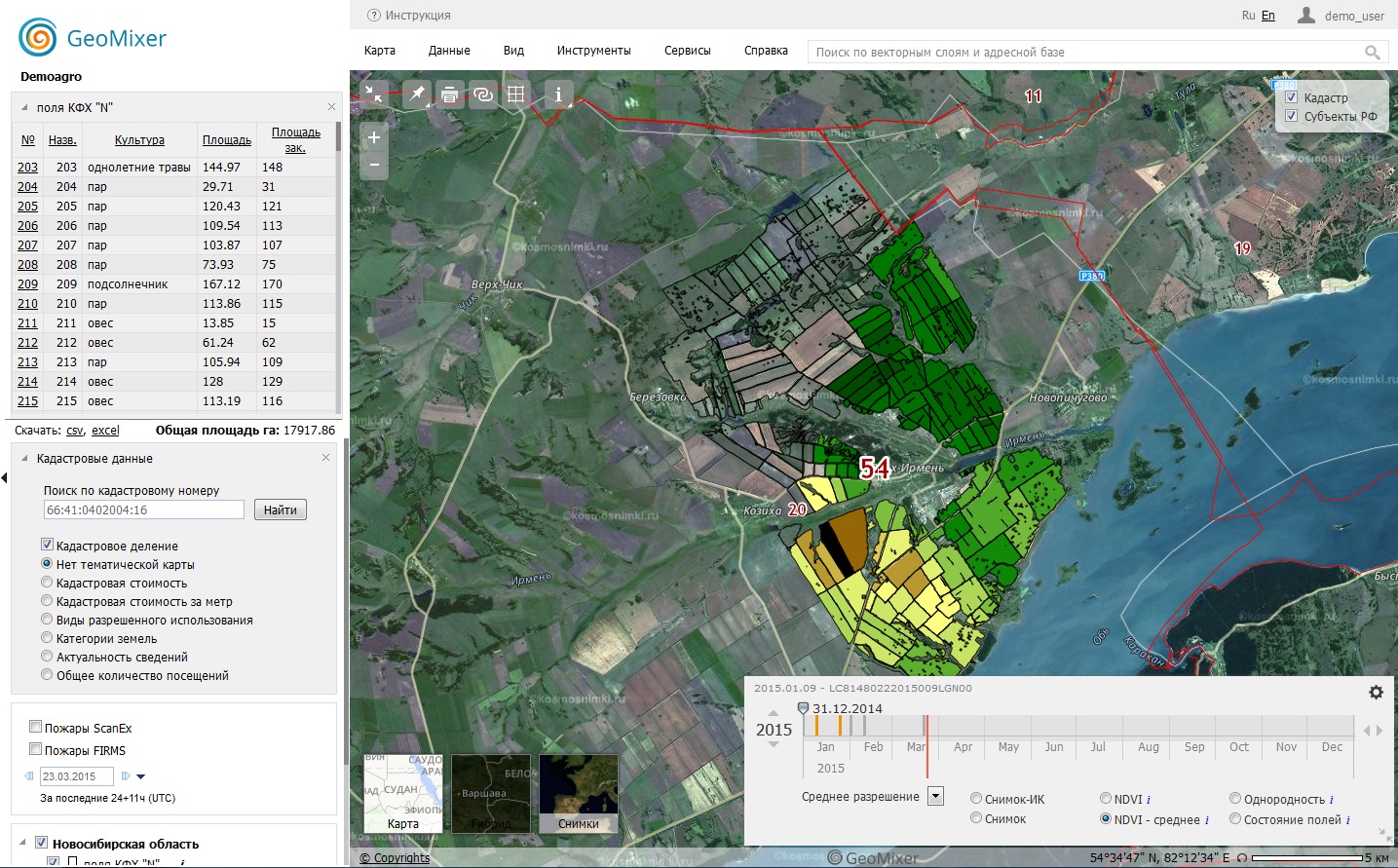Activate the info identify tool
1398x868 pixels.
click(558, 94)
